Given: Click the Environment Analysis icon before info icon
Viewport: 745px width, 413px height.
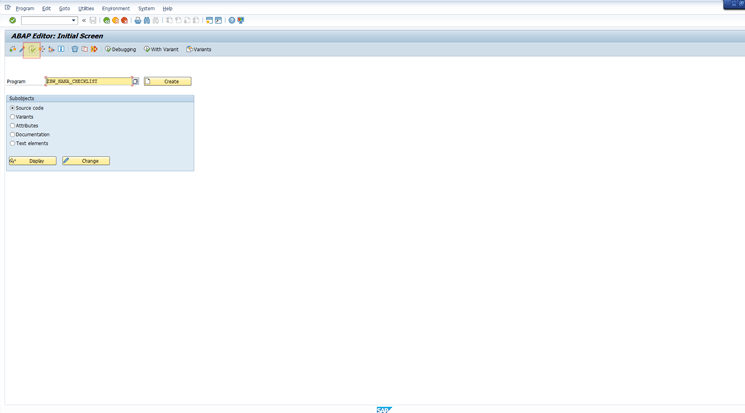Looking at the screenshot, I should pyautogui.click(x=51, y=49).
